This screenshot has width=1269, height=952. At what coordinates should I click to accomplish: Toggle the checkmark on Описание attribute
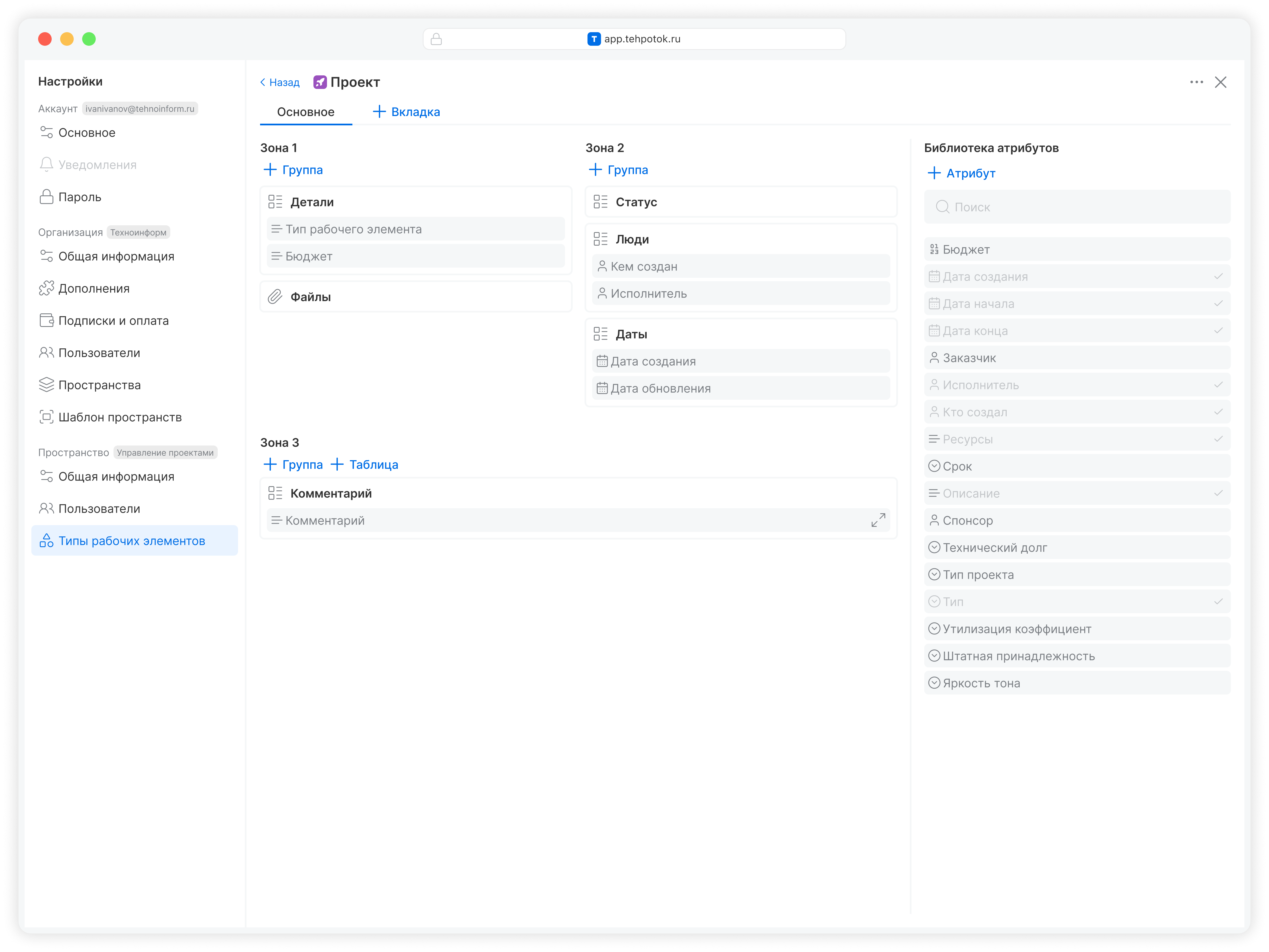pos(1218,493)
